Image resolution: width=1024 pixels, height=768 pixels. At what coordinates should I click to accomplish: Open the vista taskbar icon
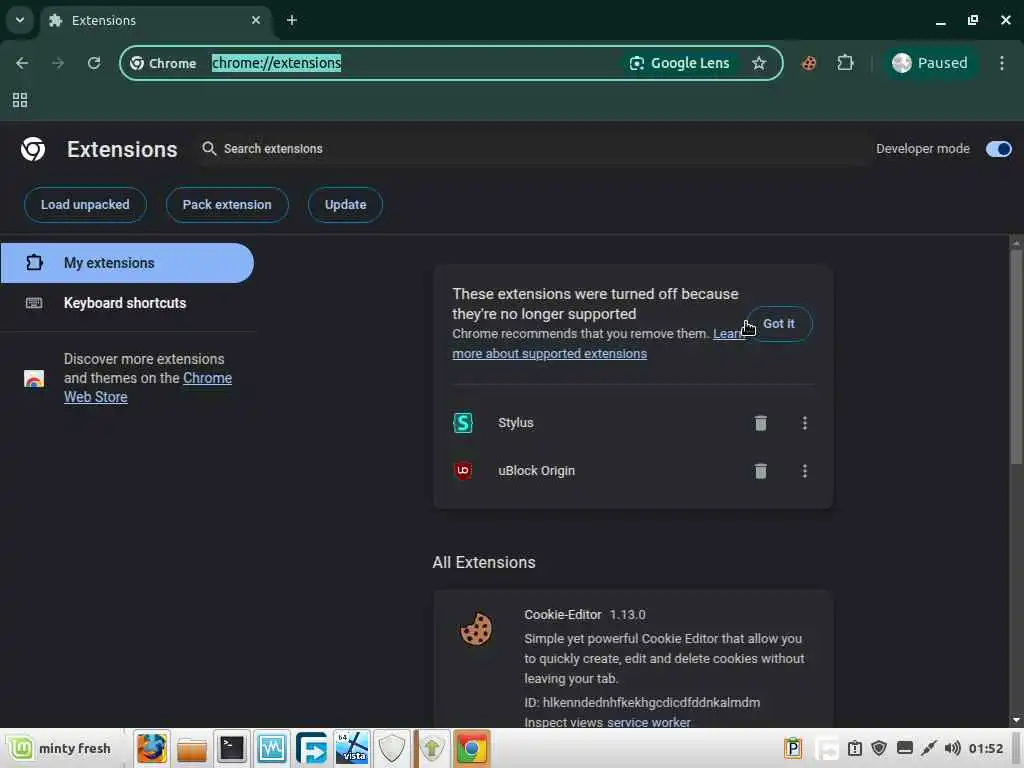pos(352,748)
